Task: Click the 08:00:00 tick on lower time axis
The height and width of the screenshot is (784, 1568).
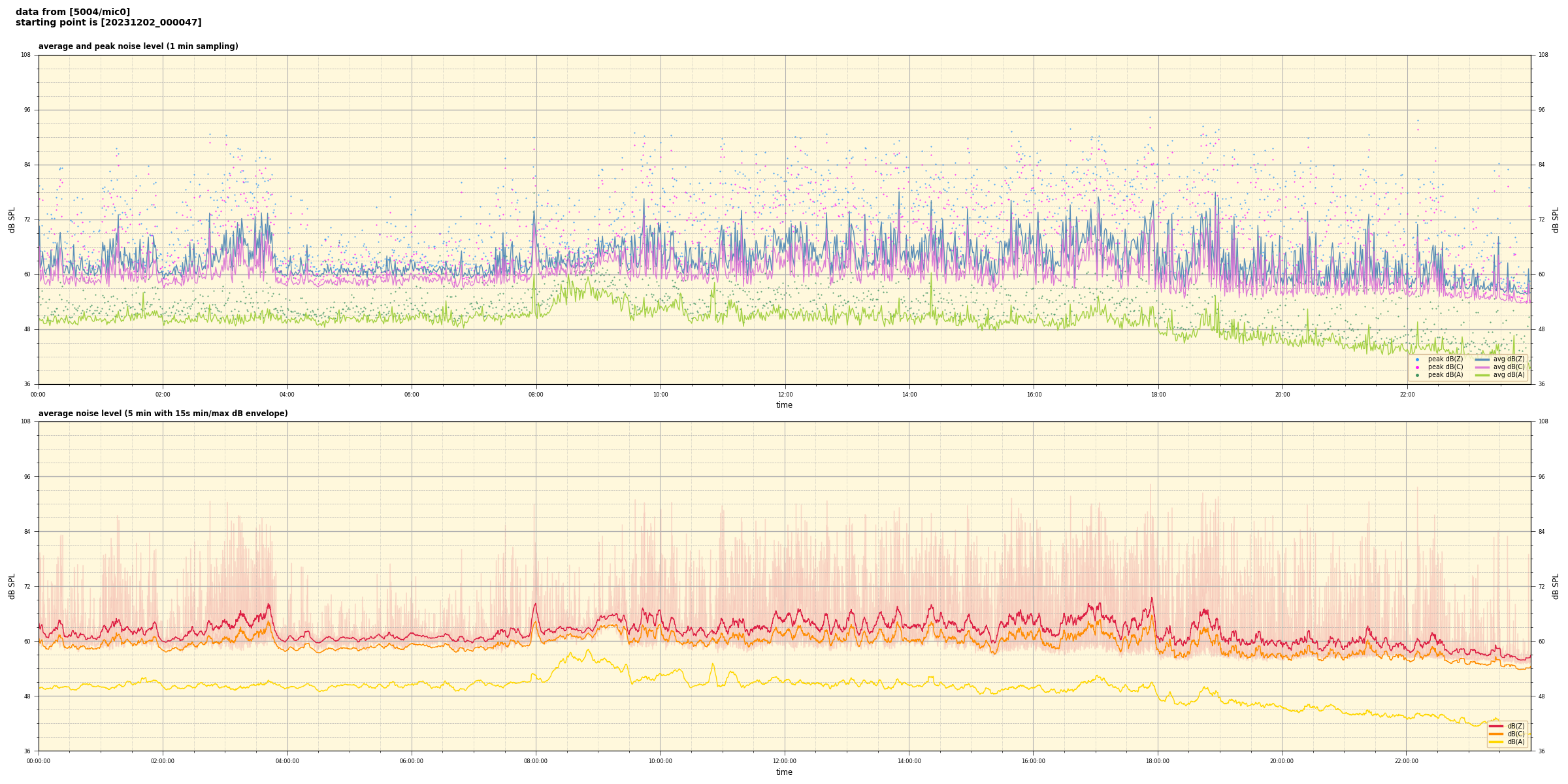Action: point(536,761)
